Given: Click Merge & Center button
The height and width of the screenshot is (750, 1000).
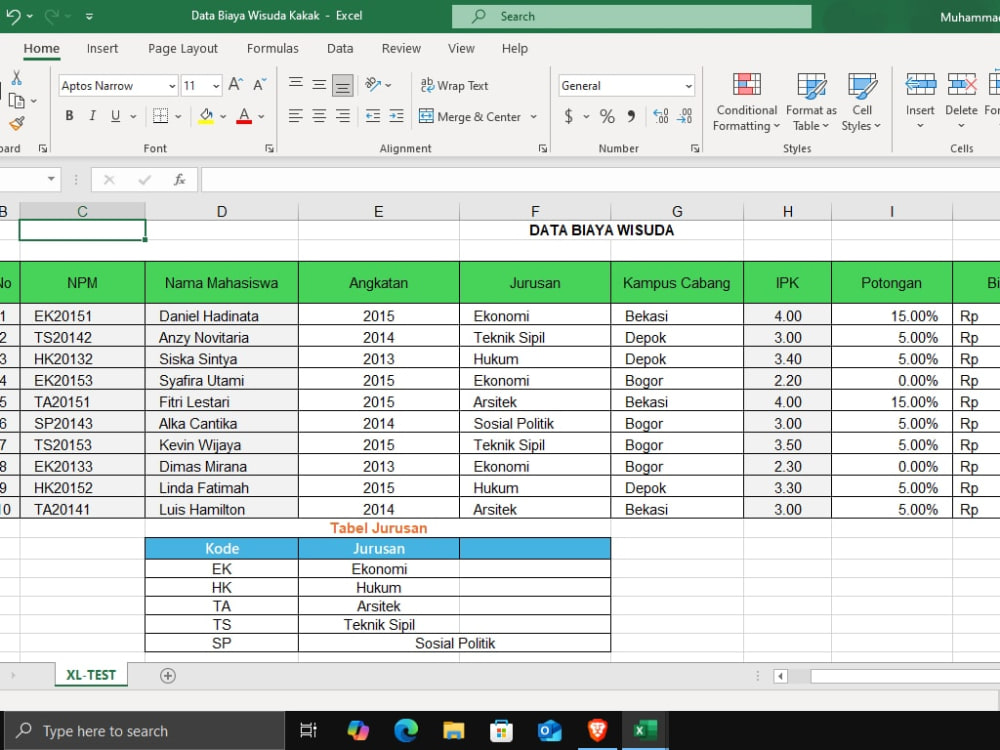Looking at the screenshot, I should pyautogui.click(x=470, y=117).
